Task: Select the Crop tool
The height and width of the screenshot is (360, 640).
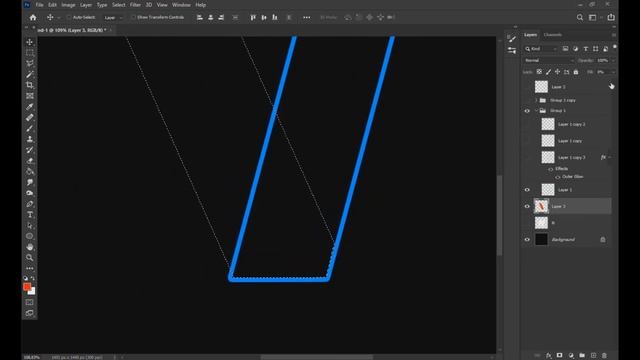Action: [30, 85]
